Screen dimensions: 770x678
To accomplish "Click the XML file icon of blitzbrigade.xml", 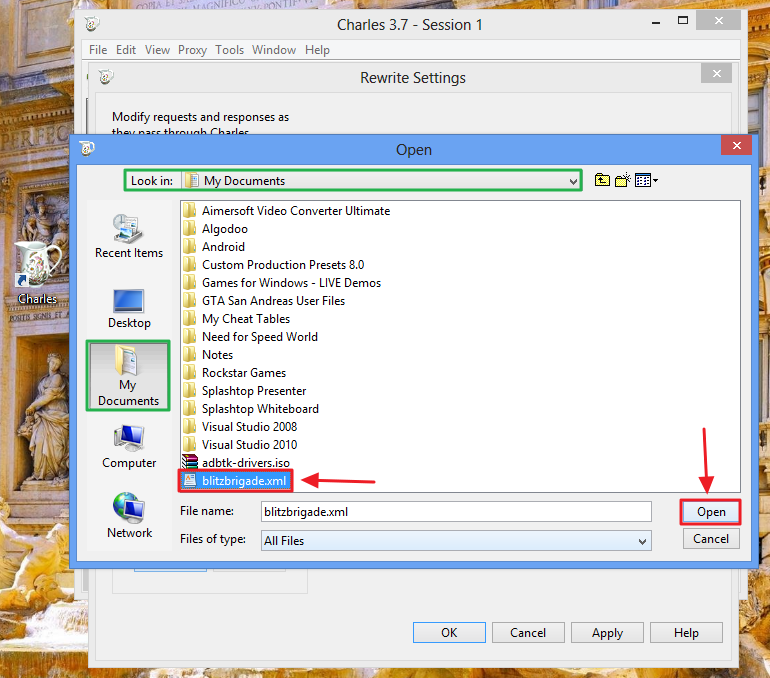I will point(190,480).
